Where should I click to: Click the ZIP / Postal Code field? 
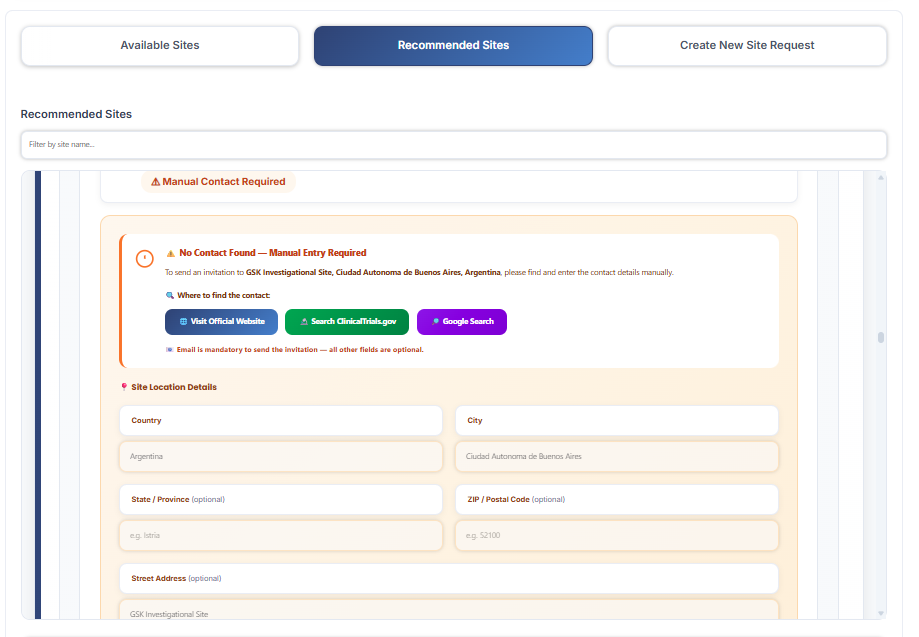point(616,535)
